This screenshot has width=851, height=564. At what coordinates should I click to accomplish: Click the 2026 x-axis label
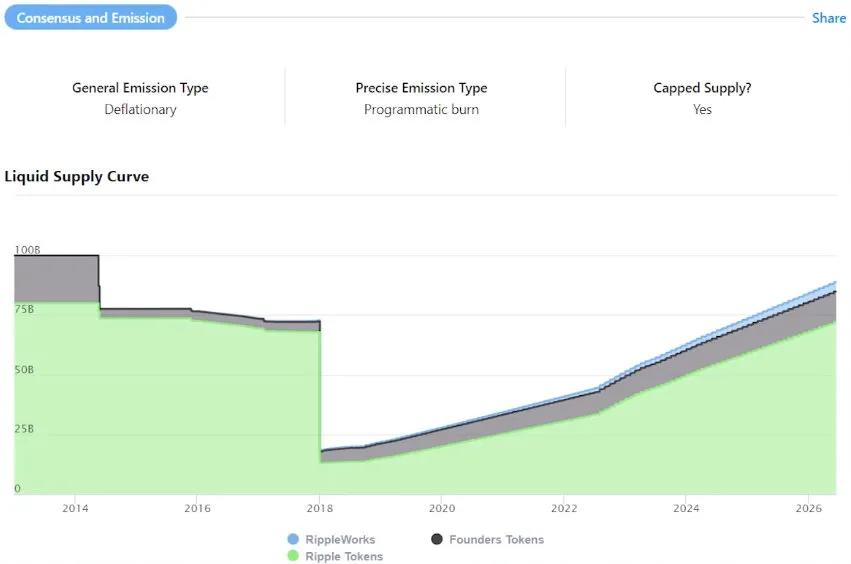(x=808, y=508)
